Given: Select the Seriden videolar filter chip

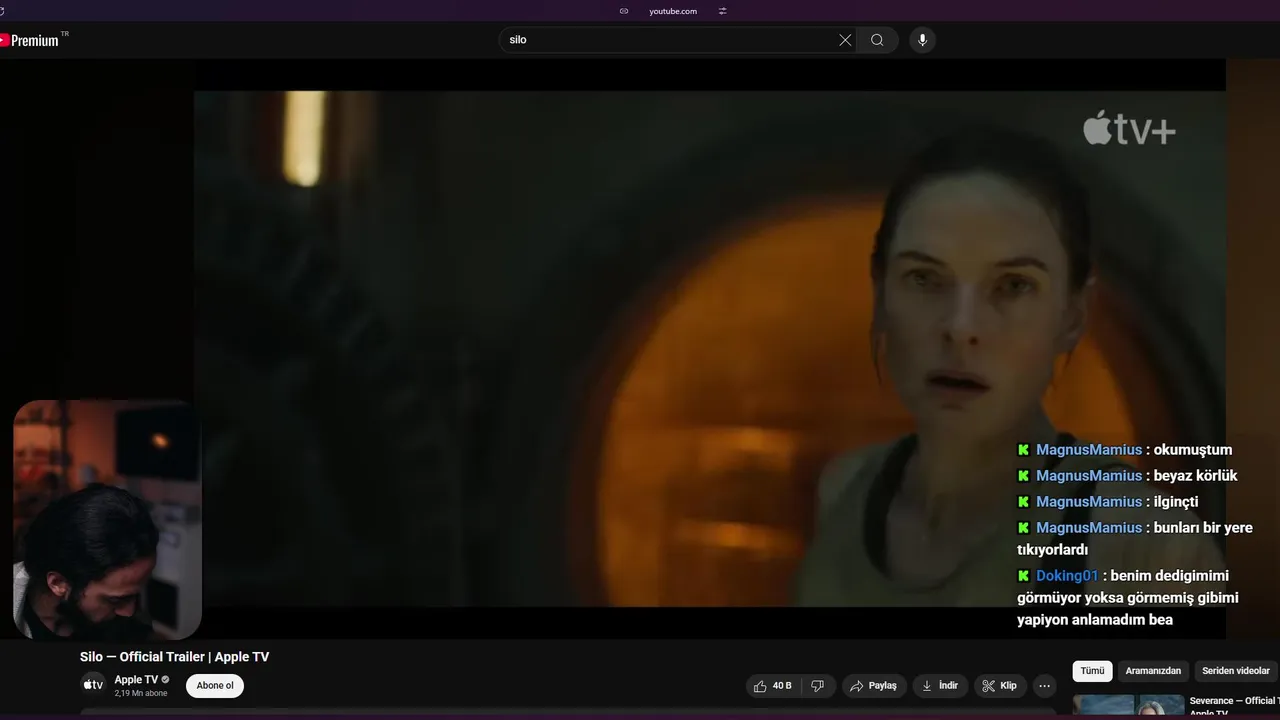Looking at the screenshot, I should pos(1236,671).
